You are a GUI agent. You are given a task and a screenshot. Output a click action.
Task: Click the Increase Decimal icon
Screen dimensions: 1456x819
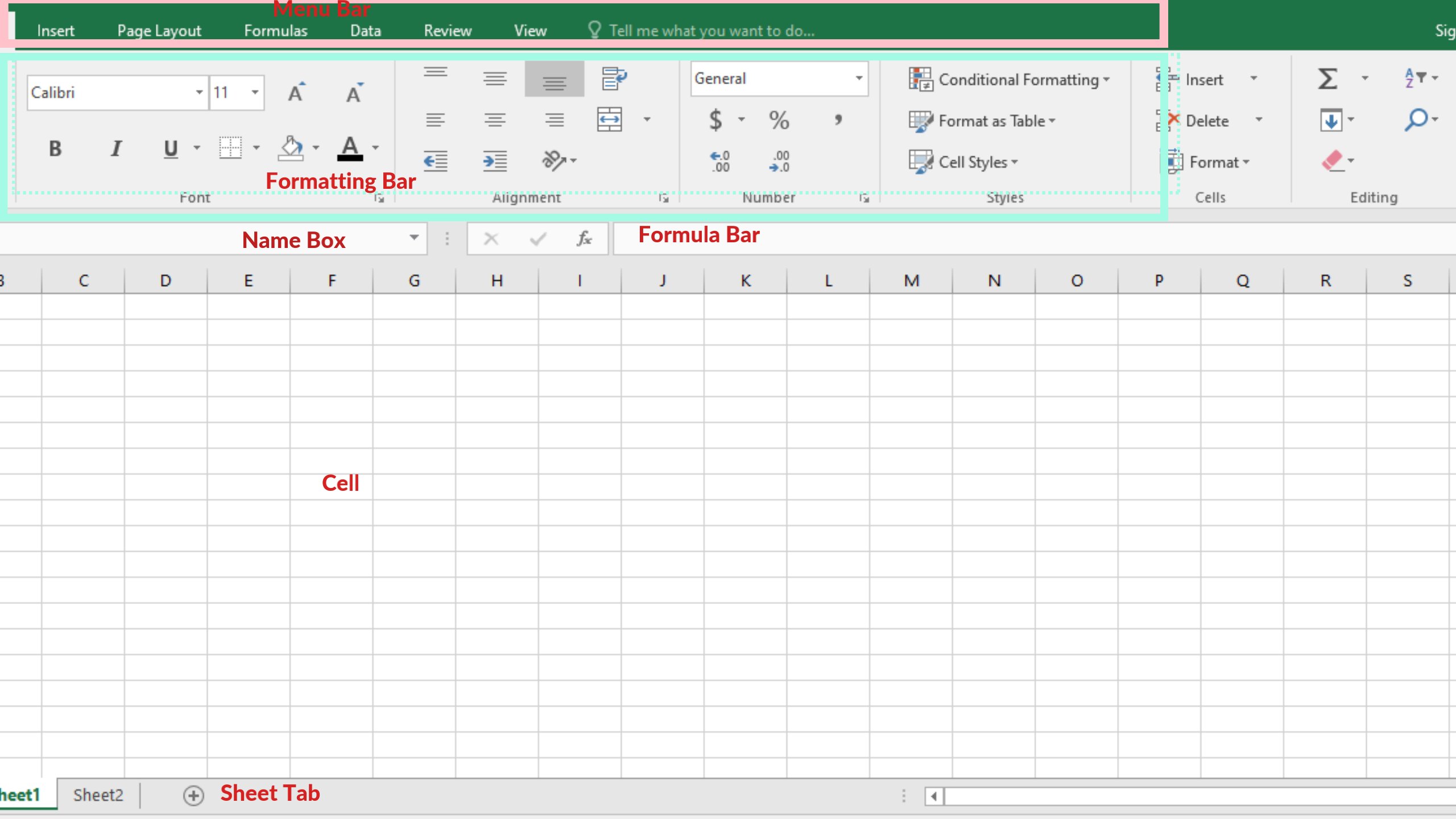719,162
